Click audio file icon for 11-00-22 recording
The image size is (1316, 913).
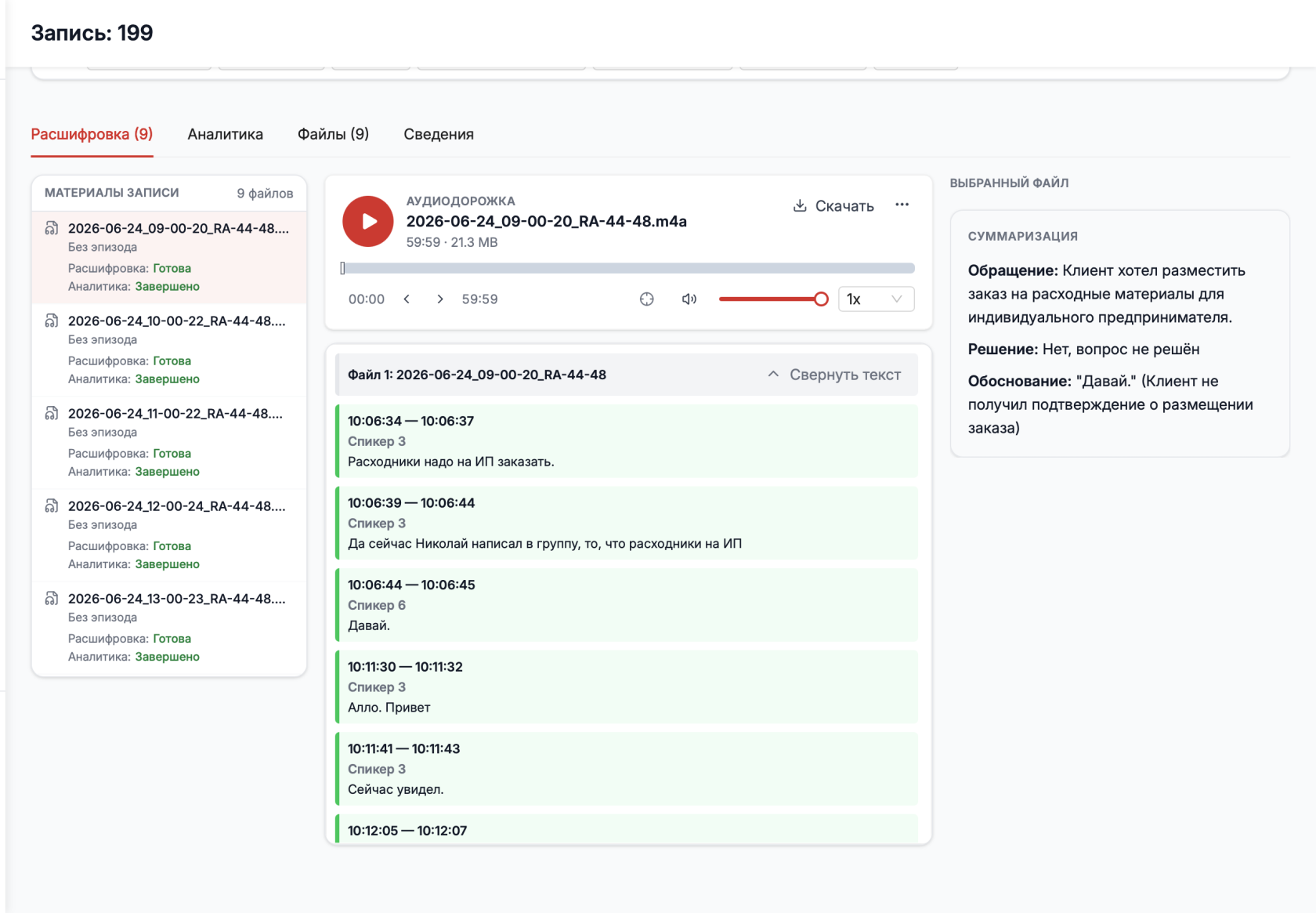pos(52,413)
